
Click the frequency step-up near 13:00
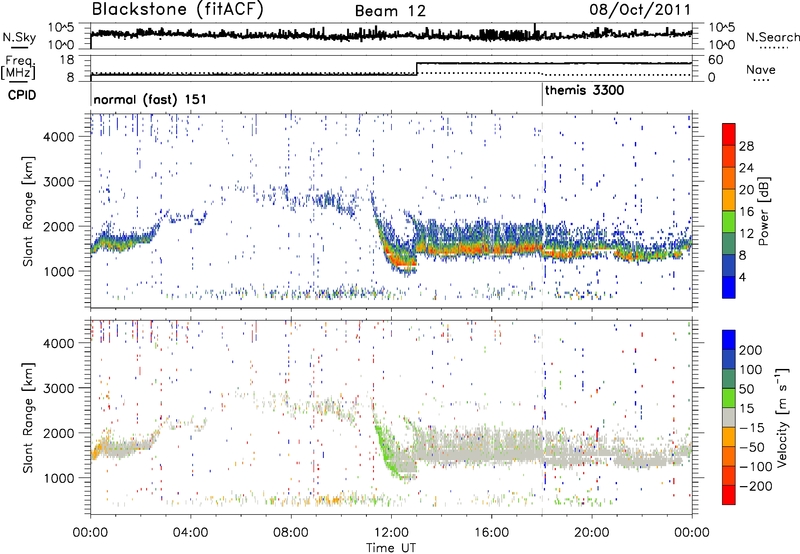pos(417,68)
